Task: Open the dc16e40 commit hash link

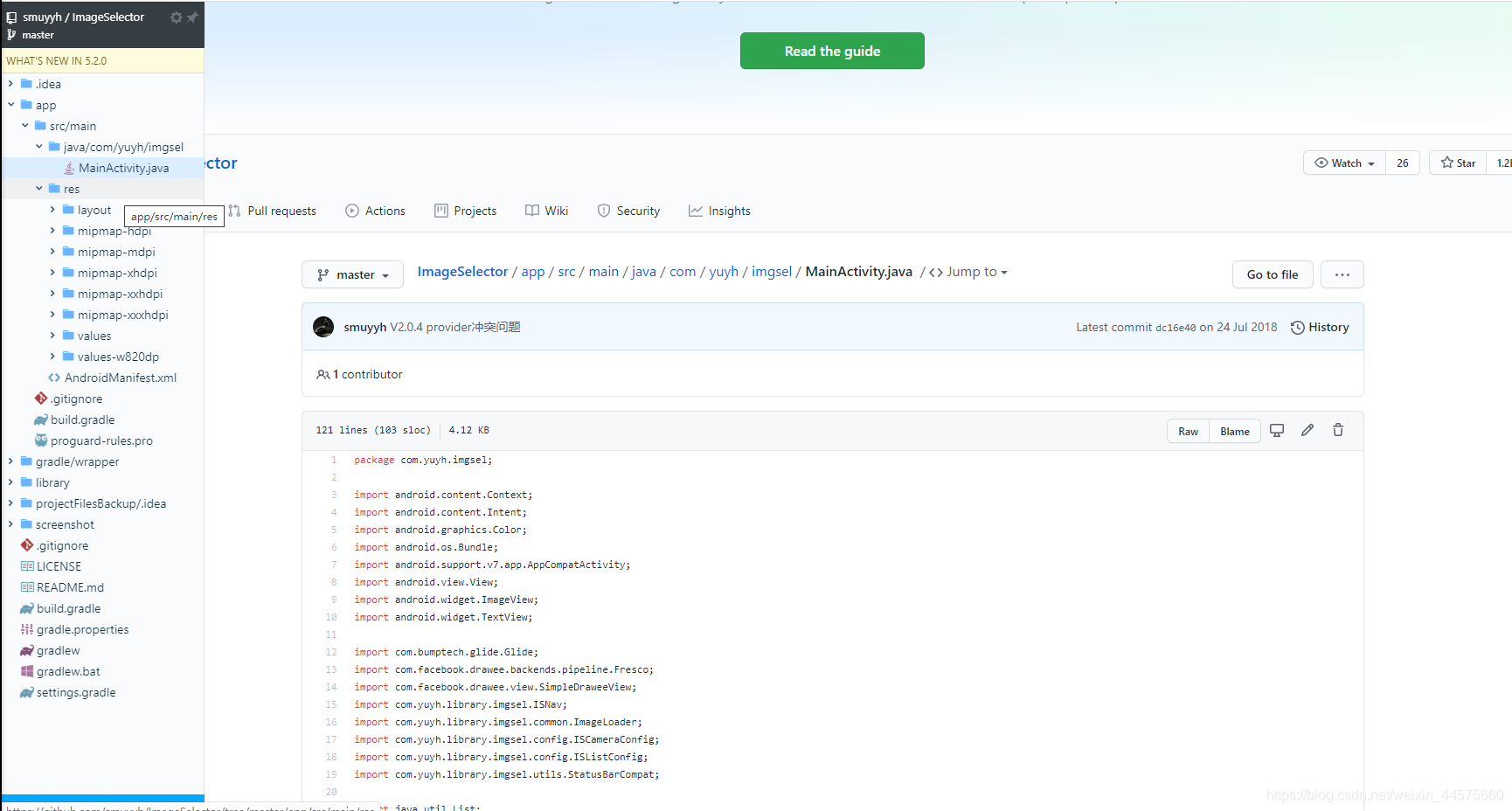Action: (x=1176, y=328)
